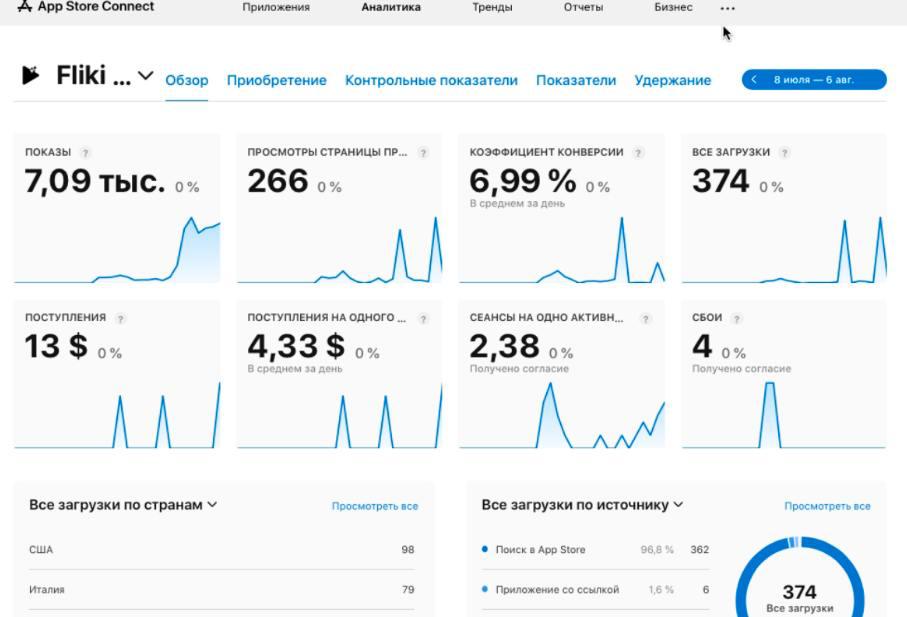Image resolution: width=907 pixels, height=617 pixels.
Task: Click the 6,99 % conversion value
Action: pyautogui.click(x=523, y=181)
